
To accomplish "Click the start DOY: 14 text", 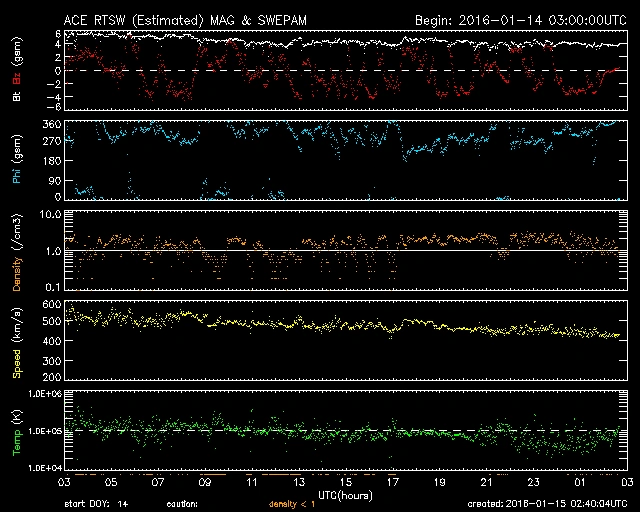I will (x=97, y=504).
